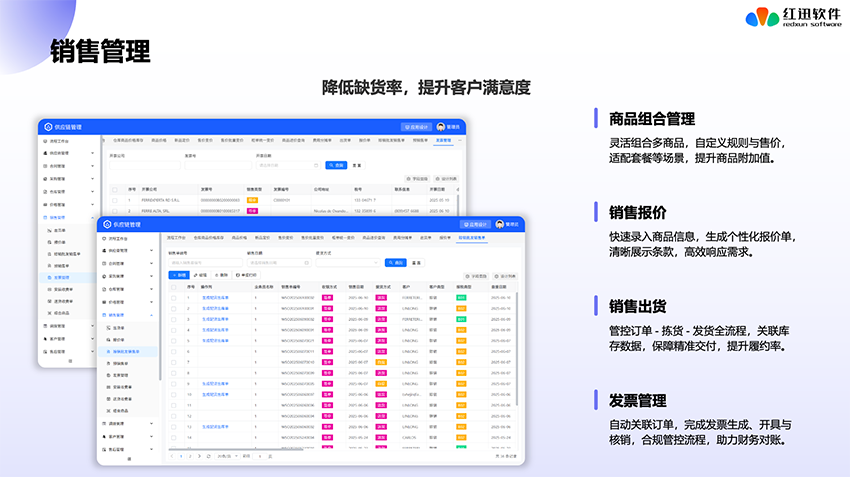Click the 删除 trash button above the sales table
This screenshot has width=850, height=477.
click(x=219, y=274)
